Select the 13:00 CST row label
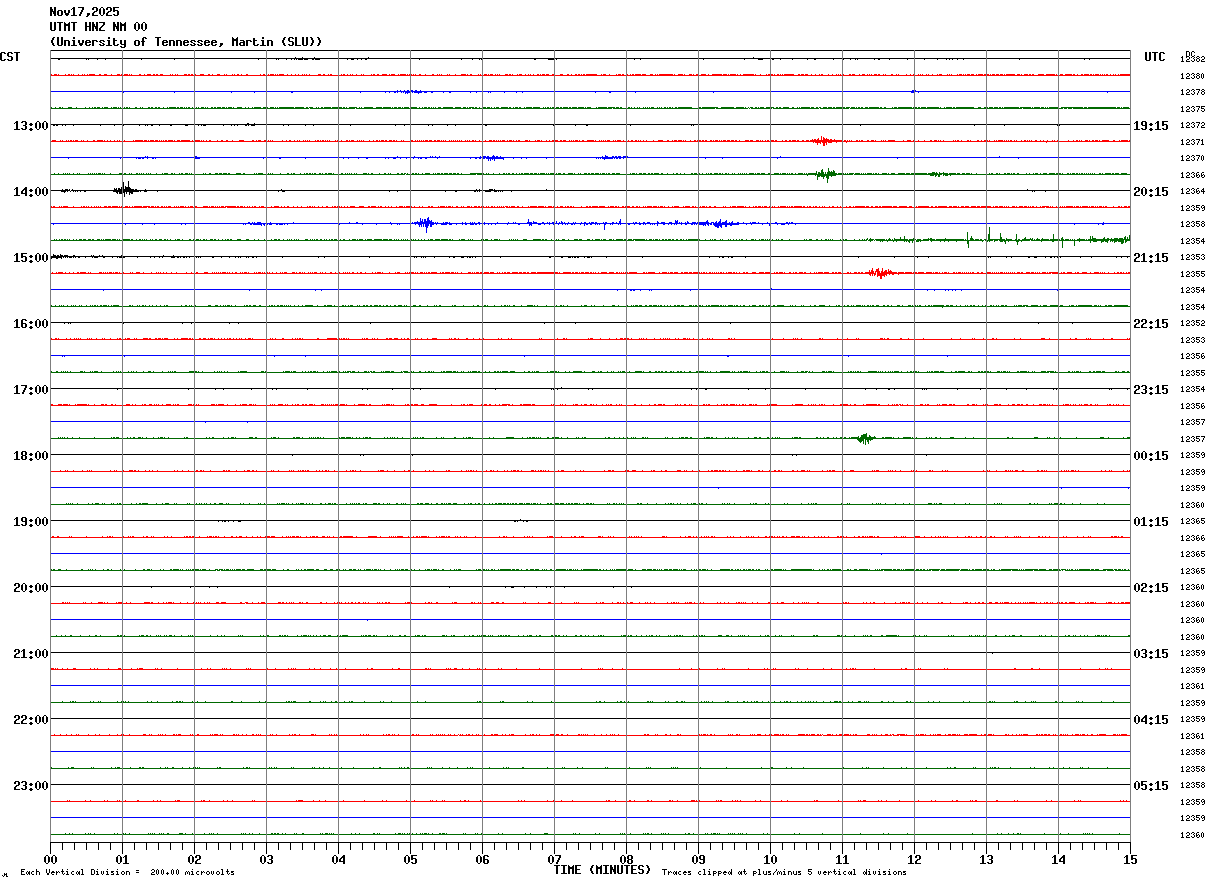 (30, 126)
